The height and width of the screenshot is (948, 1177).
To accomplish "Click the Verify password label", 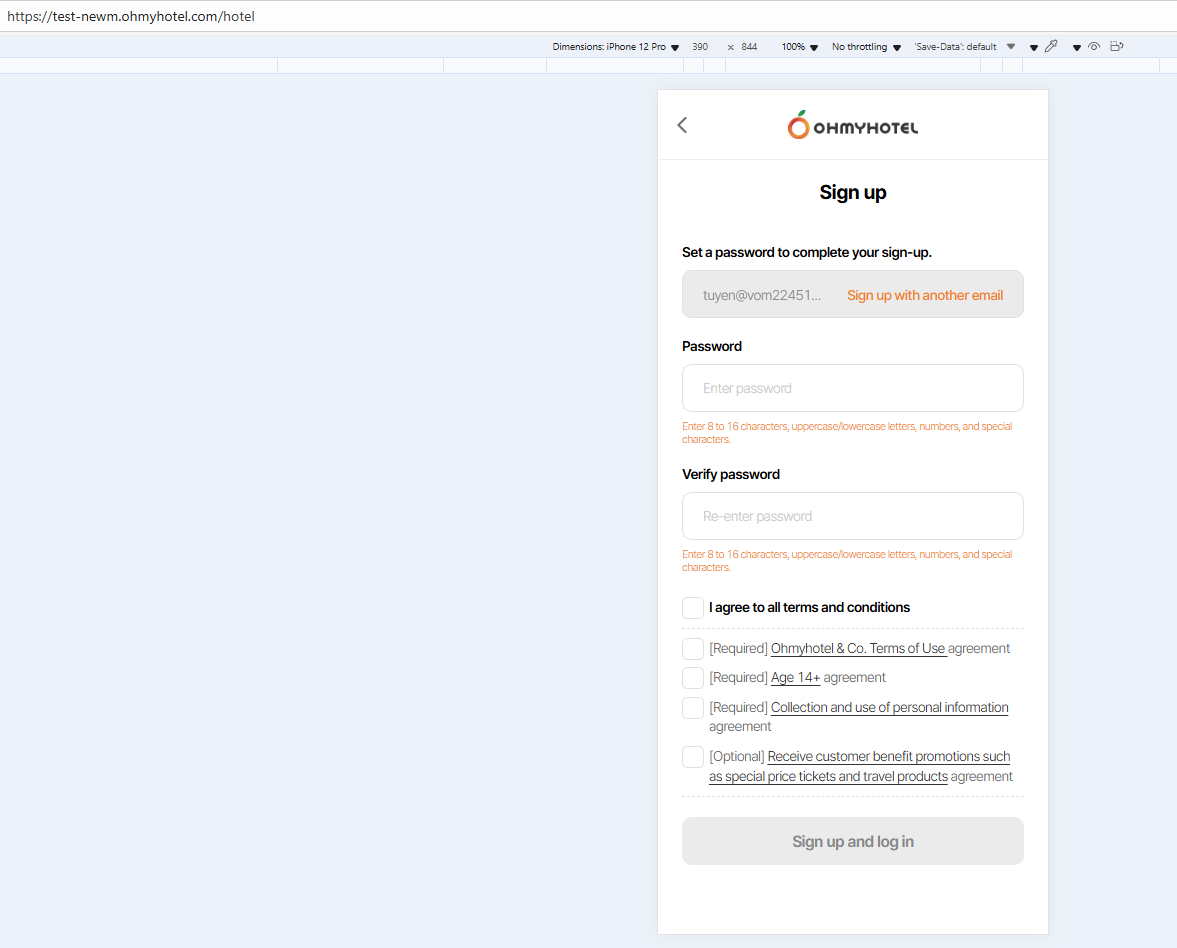I will pyautogui.click(x=731, y=474).
